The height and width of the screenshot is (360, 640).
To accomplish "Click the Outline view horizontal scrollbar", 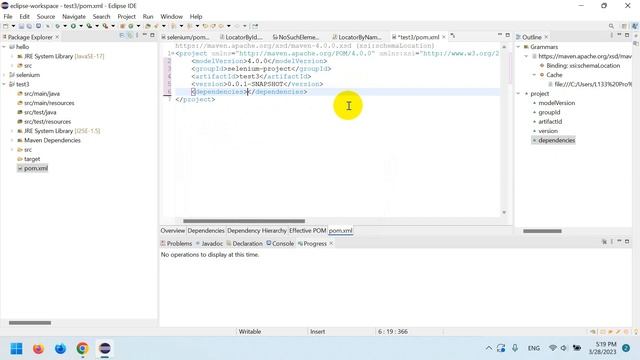I will 542,231.
